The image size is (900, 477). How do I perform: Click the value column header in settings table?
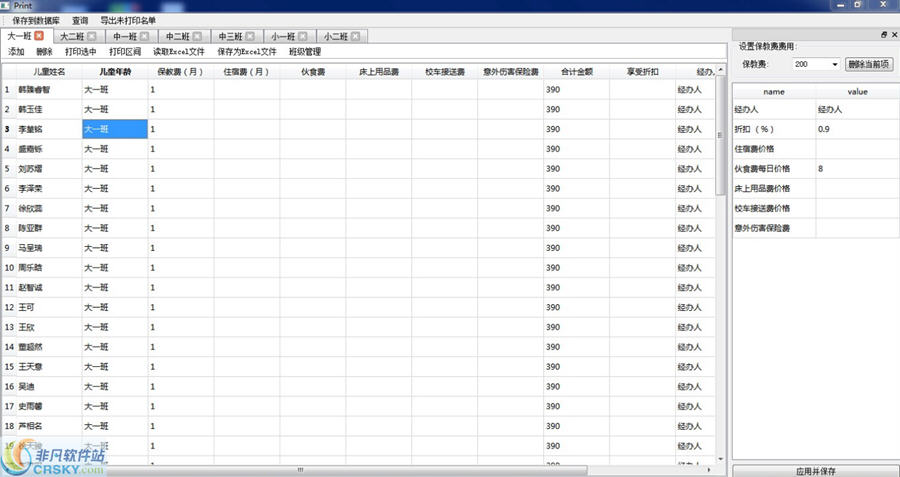tap(858, 91)
